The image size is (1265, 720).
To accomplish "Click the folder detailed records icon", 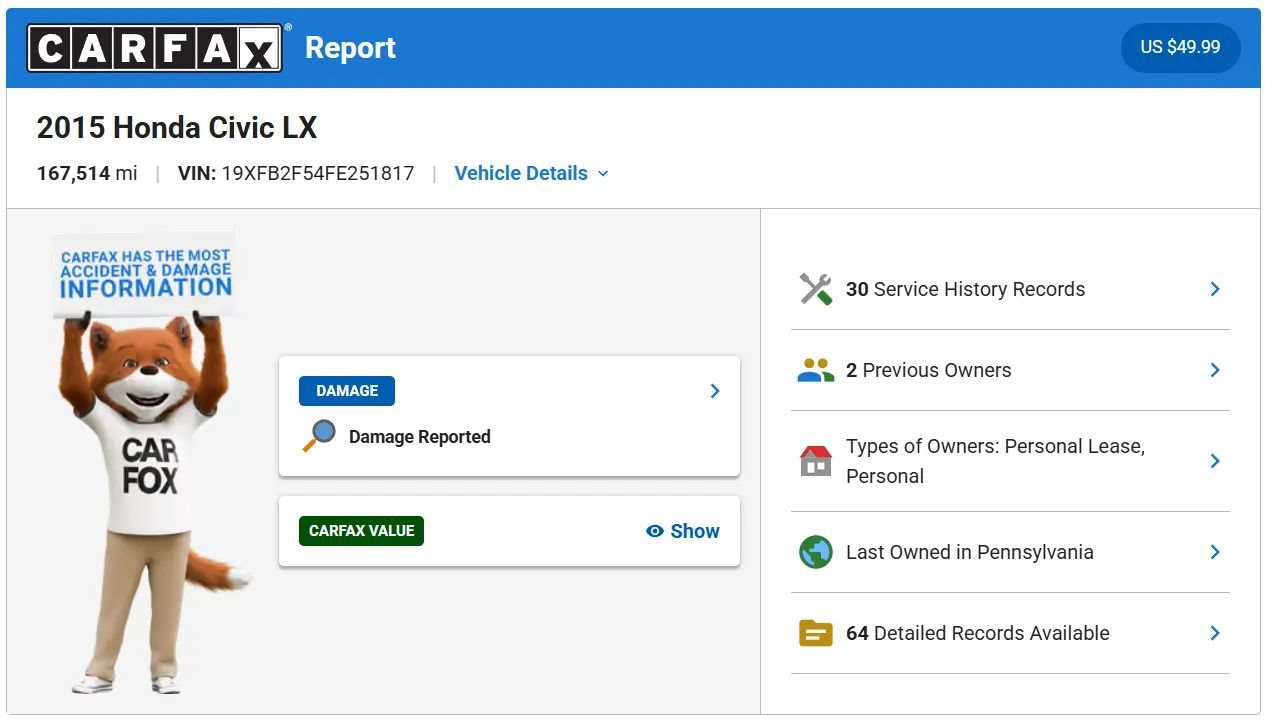I will pyautogui.click(x=816, y=633).
